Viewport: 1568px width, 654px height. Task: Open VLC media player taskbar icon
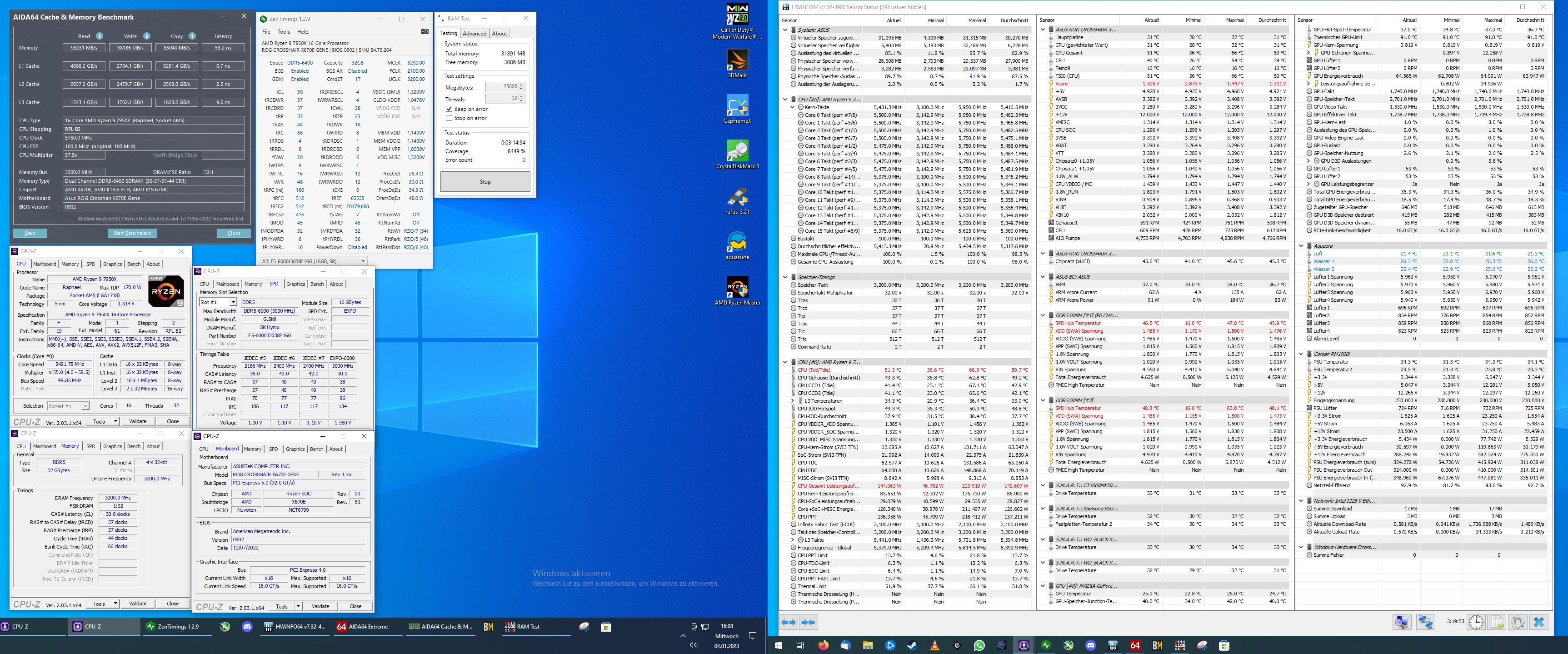935,645
